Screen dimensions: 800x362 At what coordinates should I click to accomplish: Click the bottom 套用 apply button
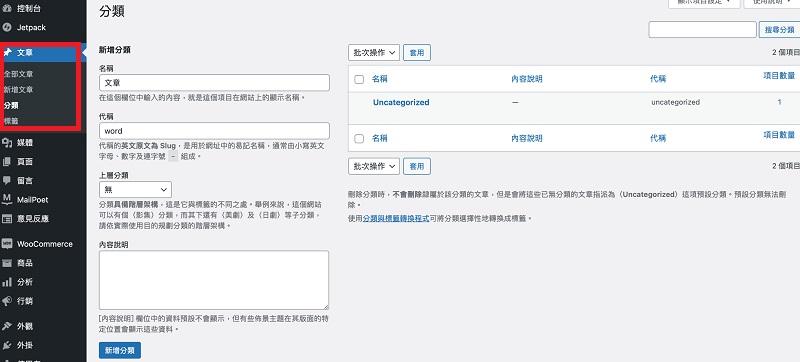click(417, 166)
